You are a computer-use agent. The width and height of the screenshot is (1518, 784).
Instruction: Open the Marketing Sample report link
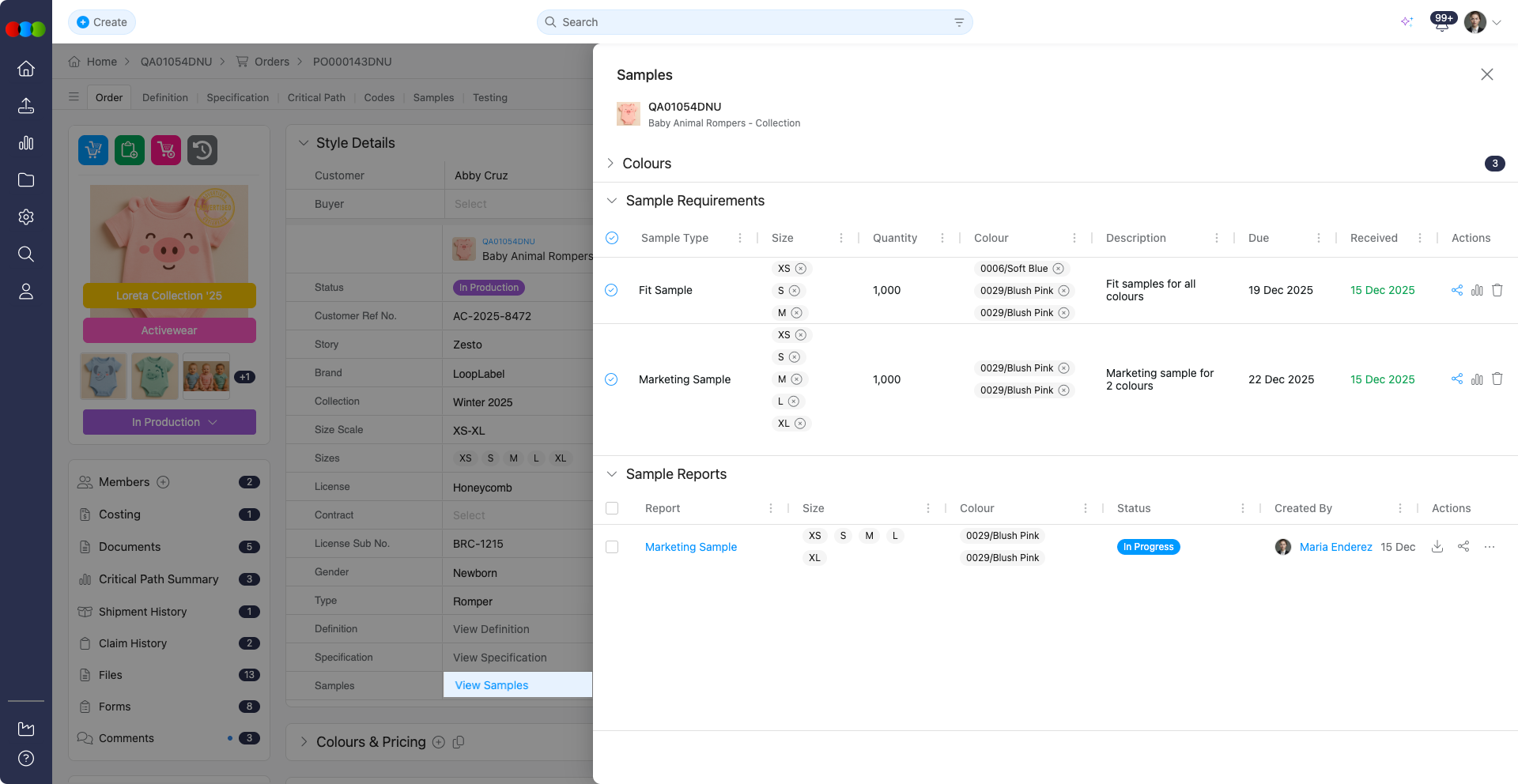click(x=690, y=547)
